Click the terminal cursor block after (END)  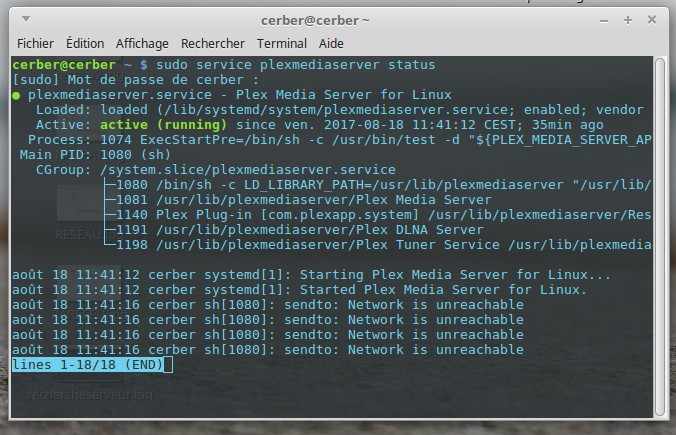coord(168,365)
